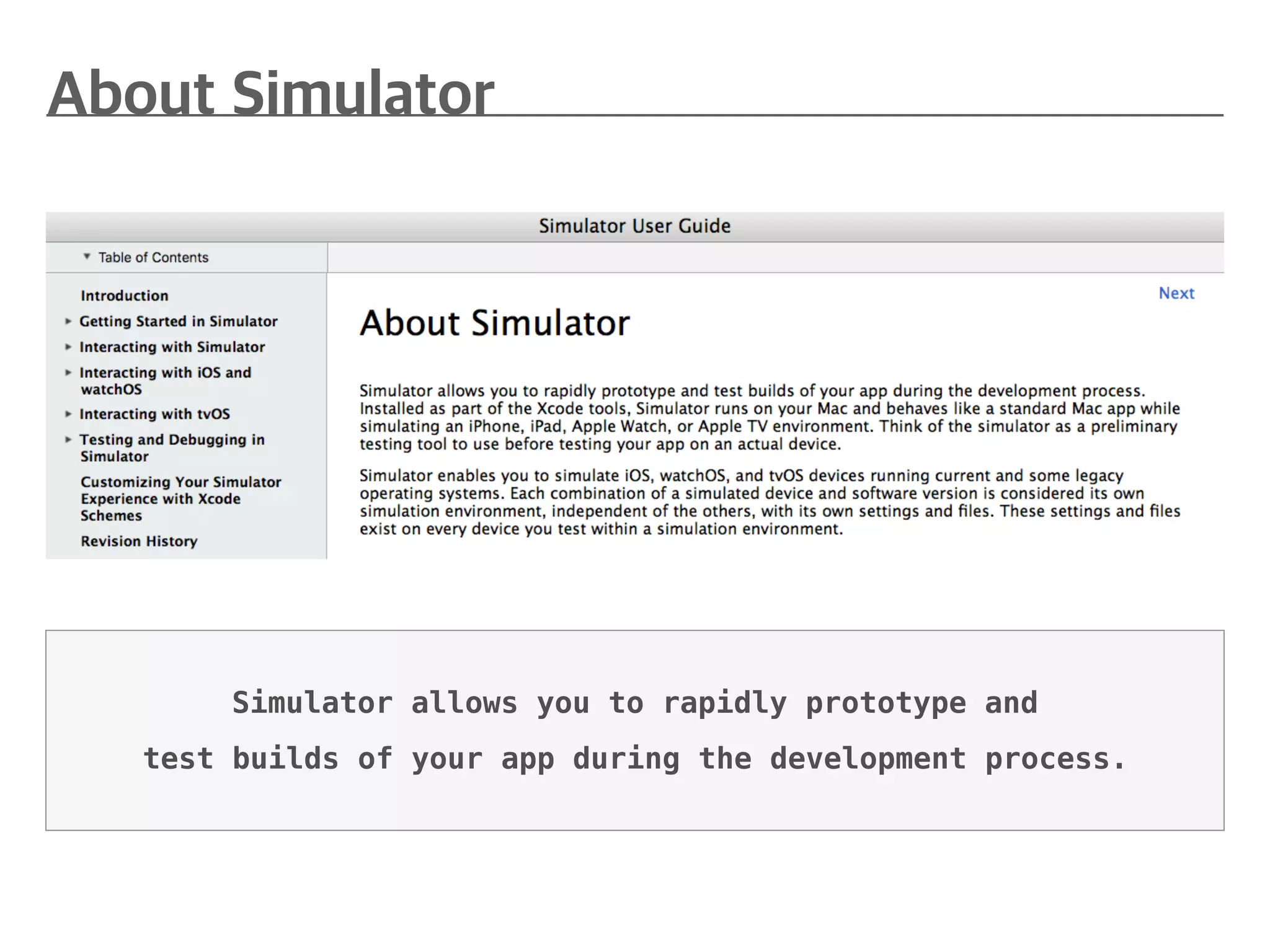This screenshot has width=1270, height=952.
Task: Open Getting Started in Simulator chapter
Action: coord(178,321)
